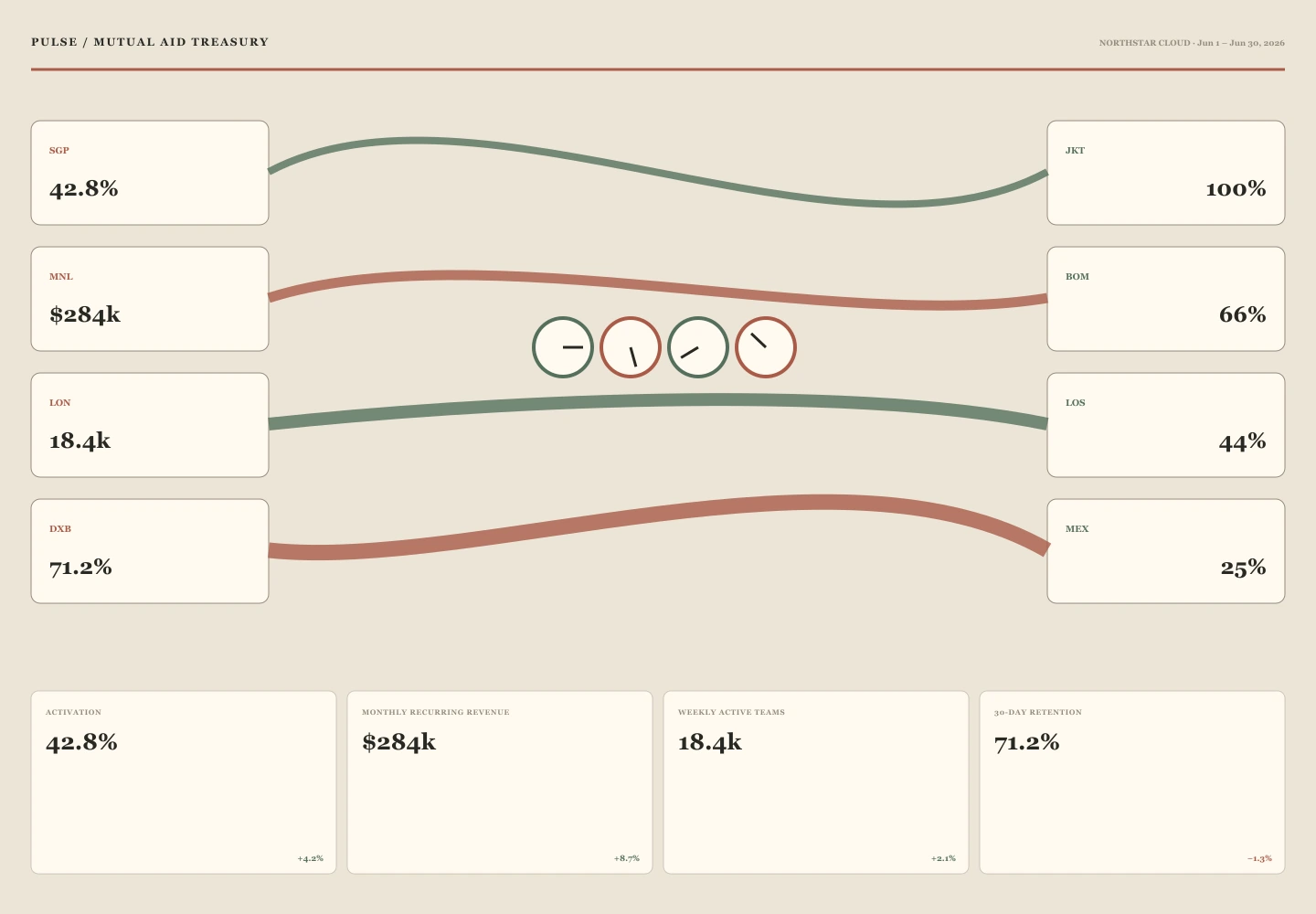Screen dimensions: 1316x914
Task: Click the −1.3% retention change value
Action: [x=1259, y=859]
